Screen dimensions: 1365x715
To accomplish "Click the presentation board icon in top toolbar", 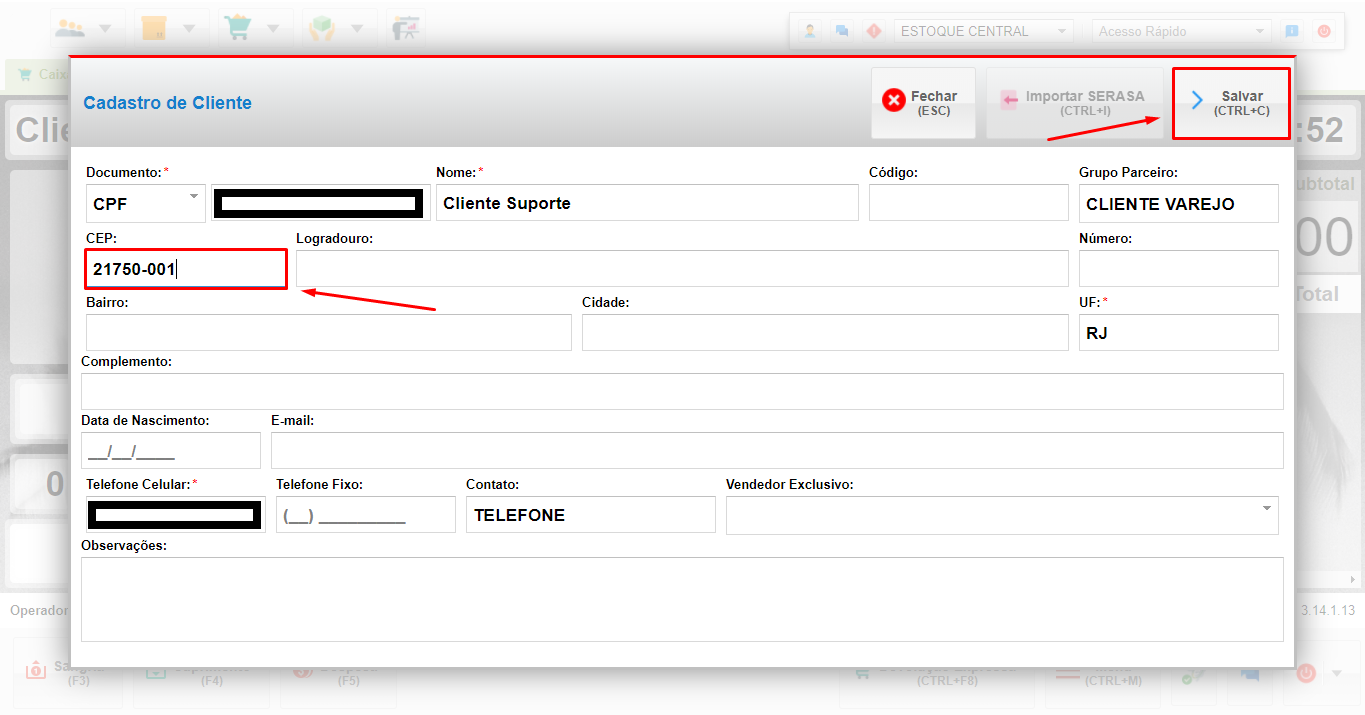I will pyautogui.click(x=406, y=28).
